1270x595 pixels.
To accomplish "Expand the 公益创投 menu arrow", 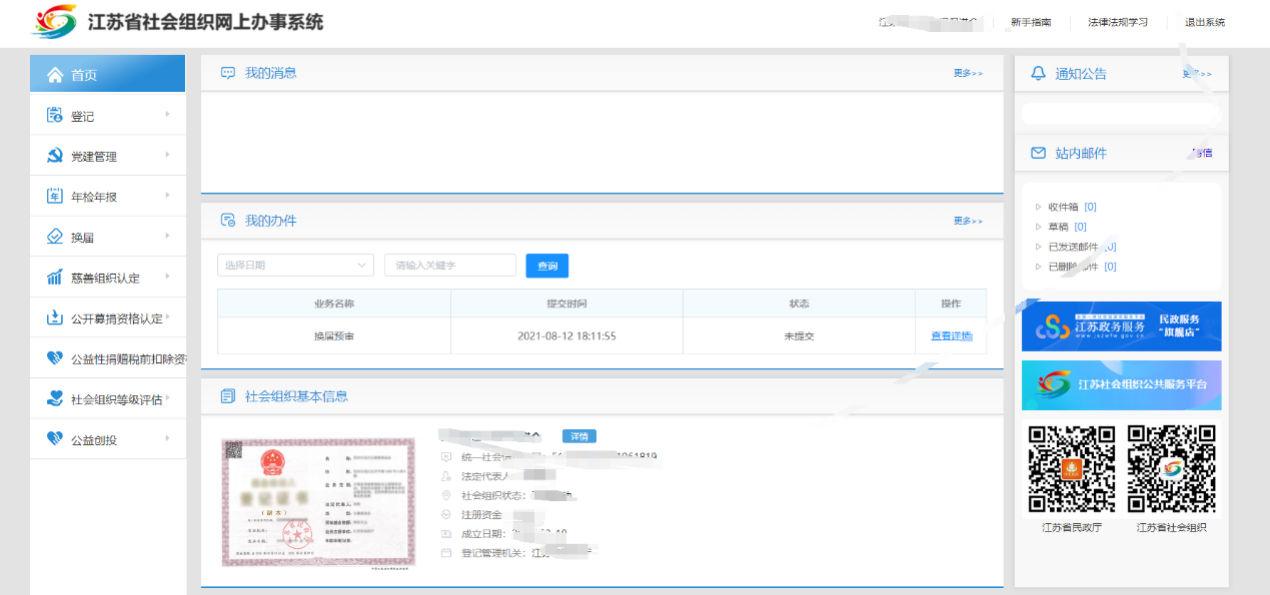I will tap(167, 438).
